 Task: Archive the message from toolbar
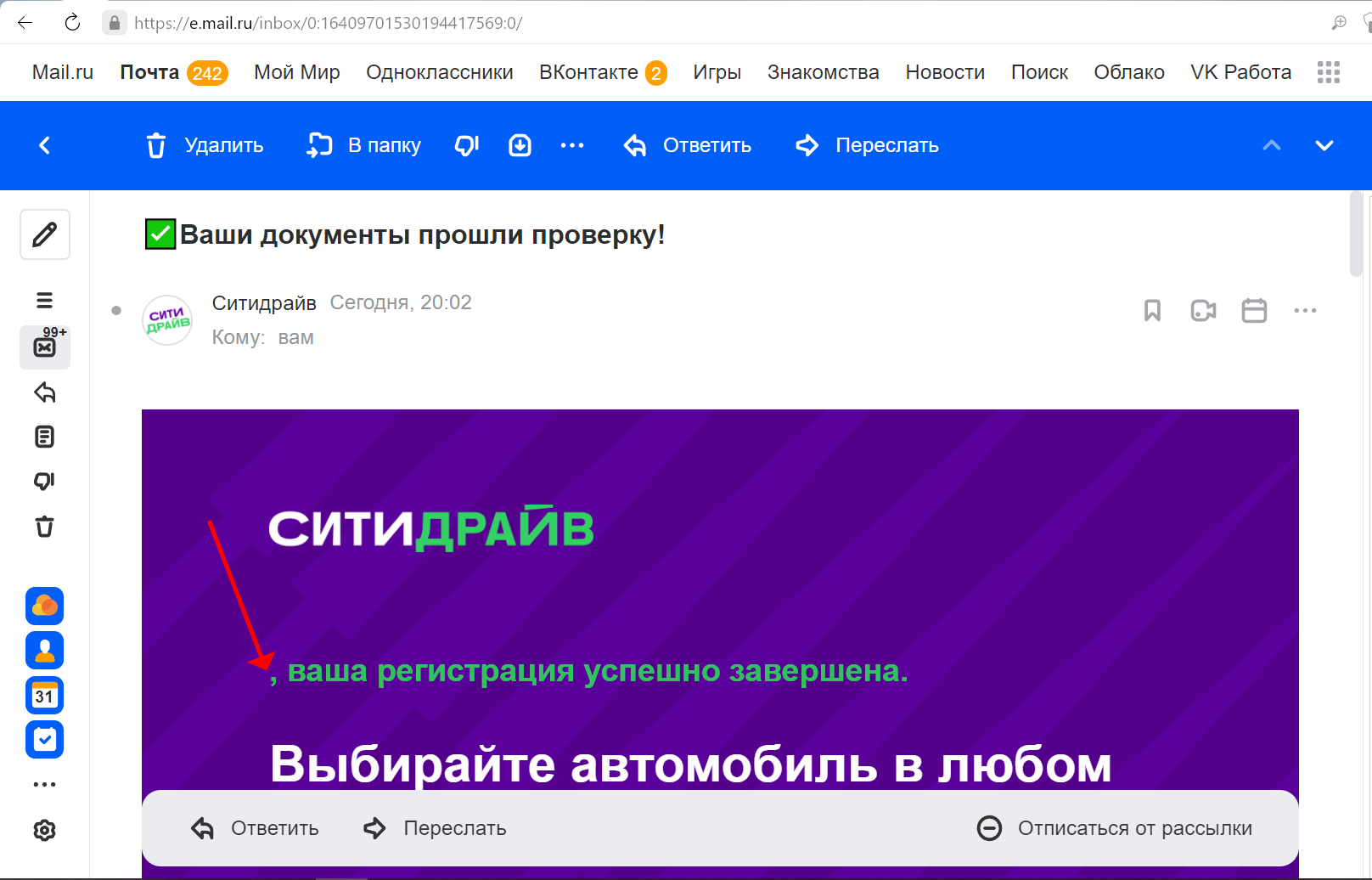point(520,145)
